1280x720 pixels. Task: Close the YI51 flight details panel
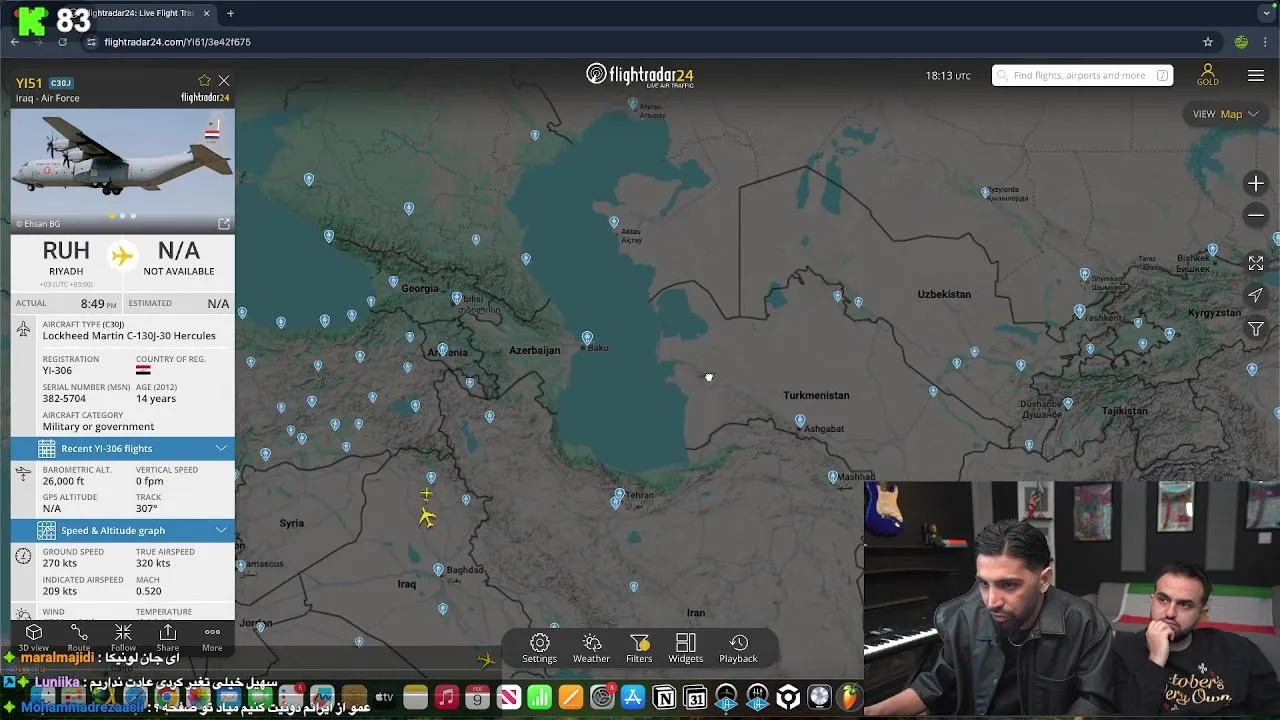pos(224,81)
